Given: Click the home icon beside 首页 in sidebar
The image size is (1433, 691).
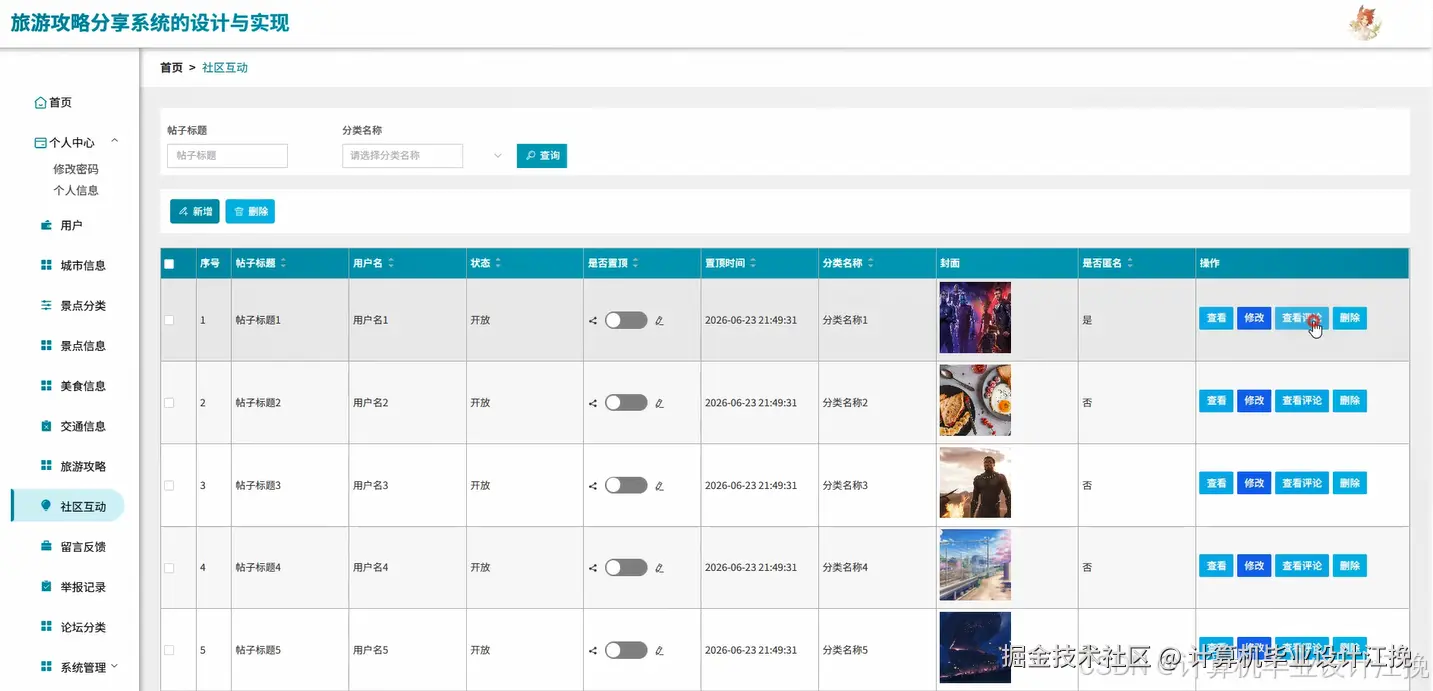Looking at the screenshot, I should point(40,102).
